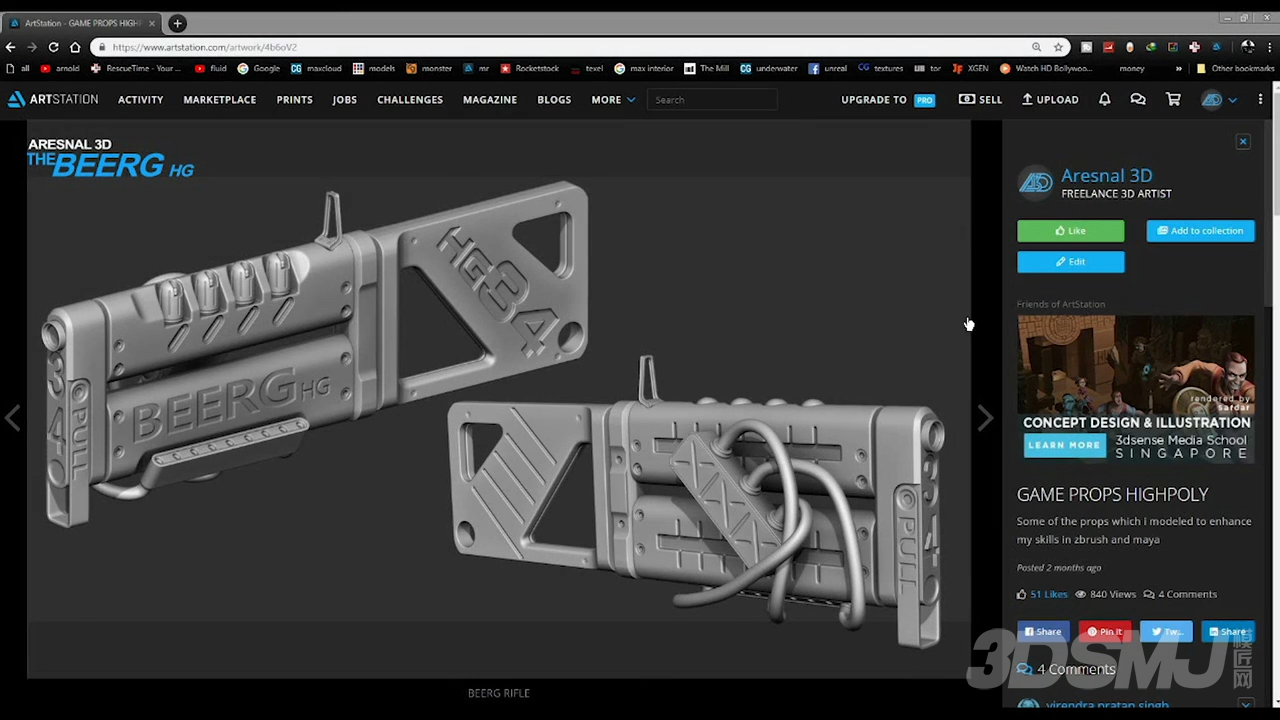Expand hidden bookmarks chevron
Image resolution: width=1280 pixels, height=720 pixels.
1178,69
